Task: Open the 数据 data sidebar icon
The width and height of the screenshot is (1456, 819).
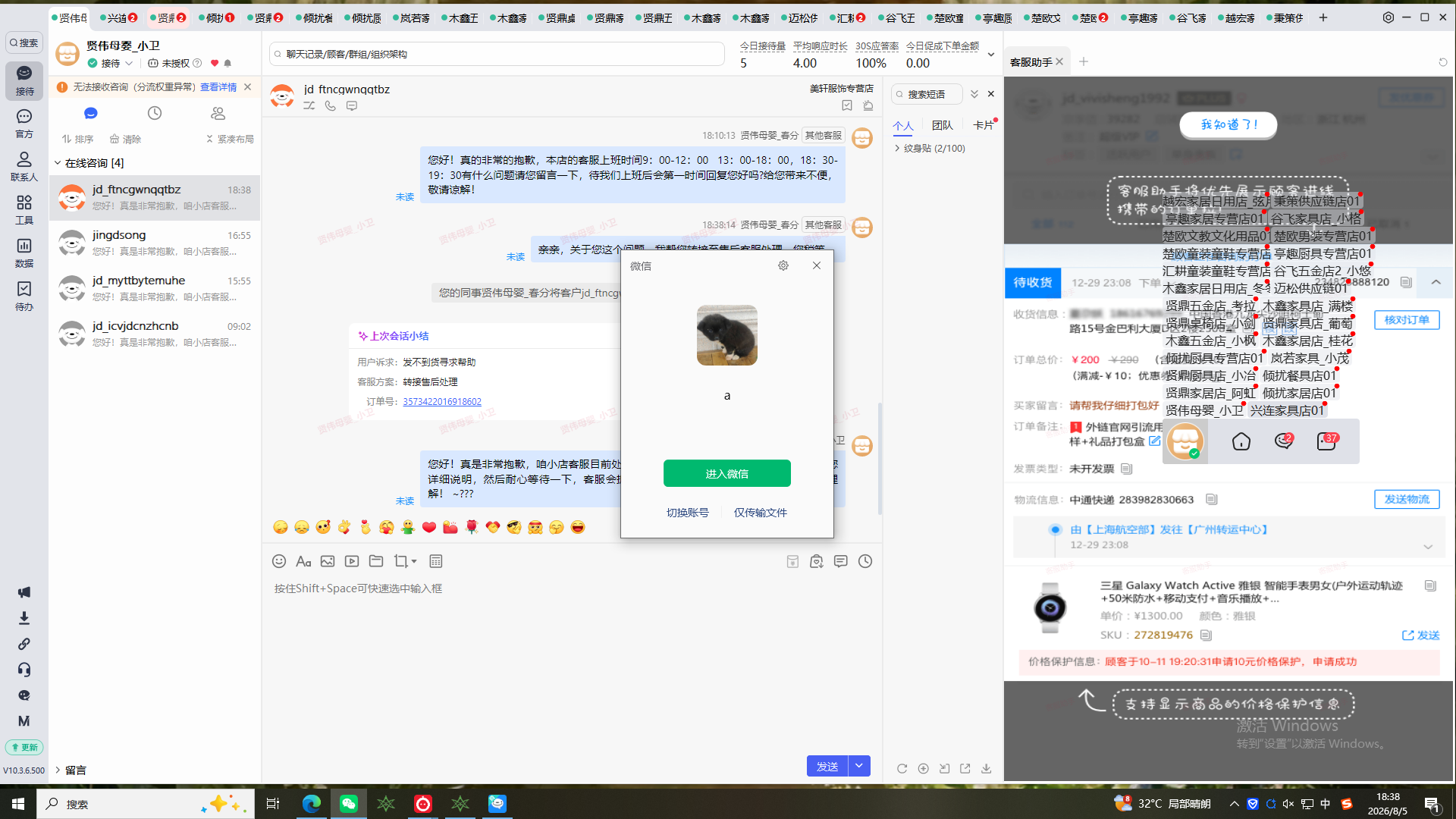Action: click(24, 253)
